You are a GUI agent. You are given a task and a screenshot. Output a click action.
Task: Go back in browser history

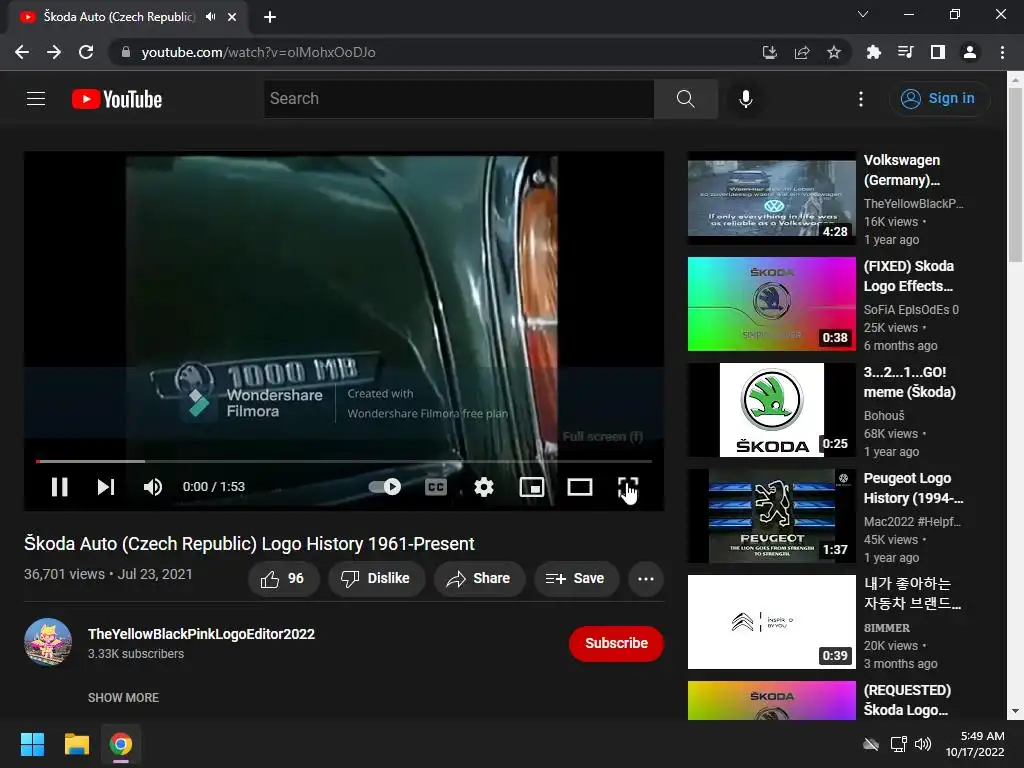pyautogui.click(x=22, y=52)
